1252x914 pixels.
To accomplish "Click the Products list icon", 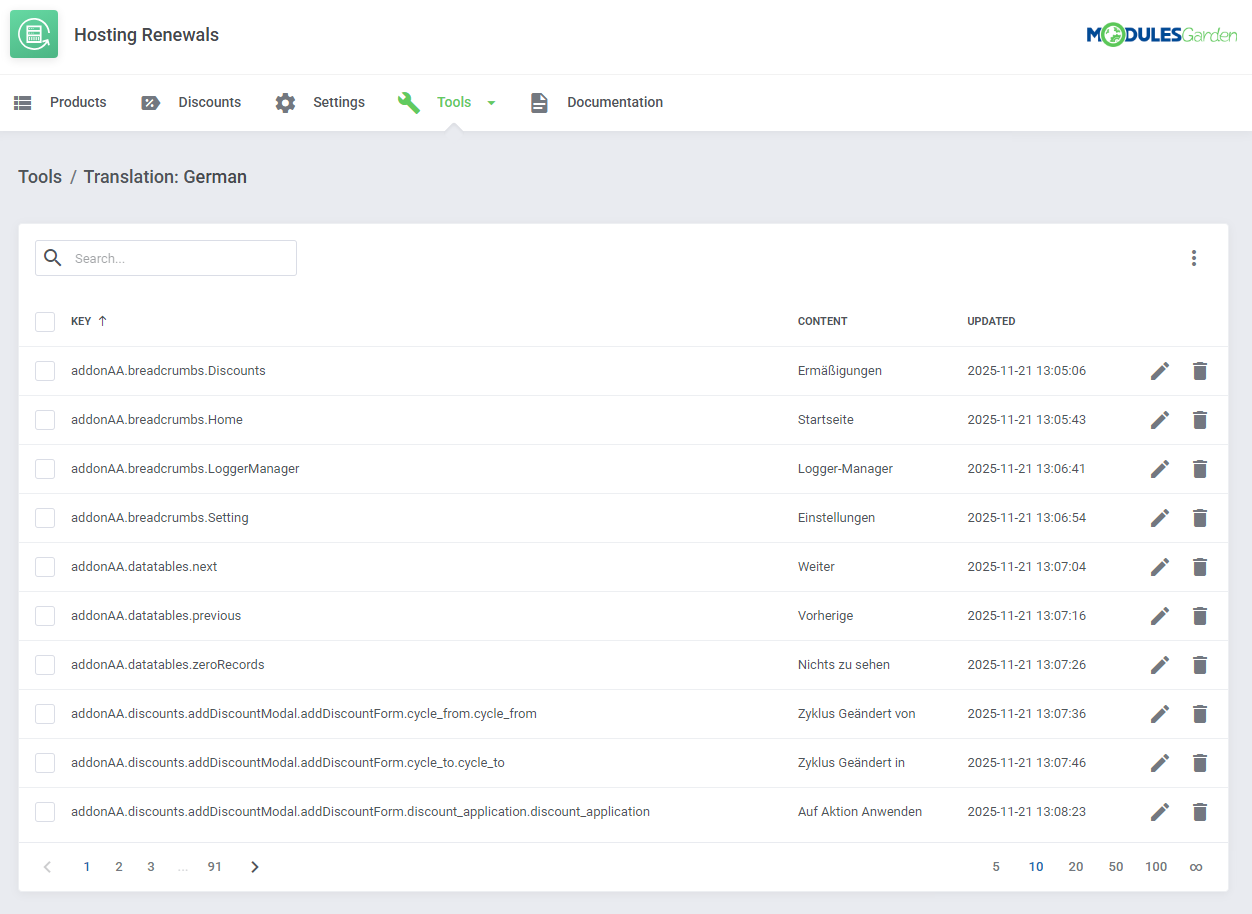I will pos(22,101).
